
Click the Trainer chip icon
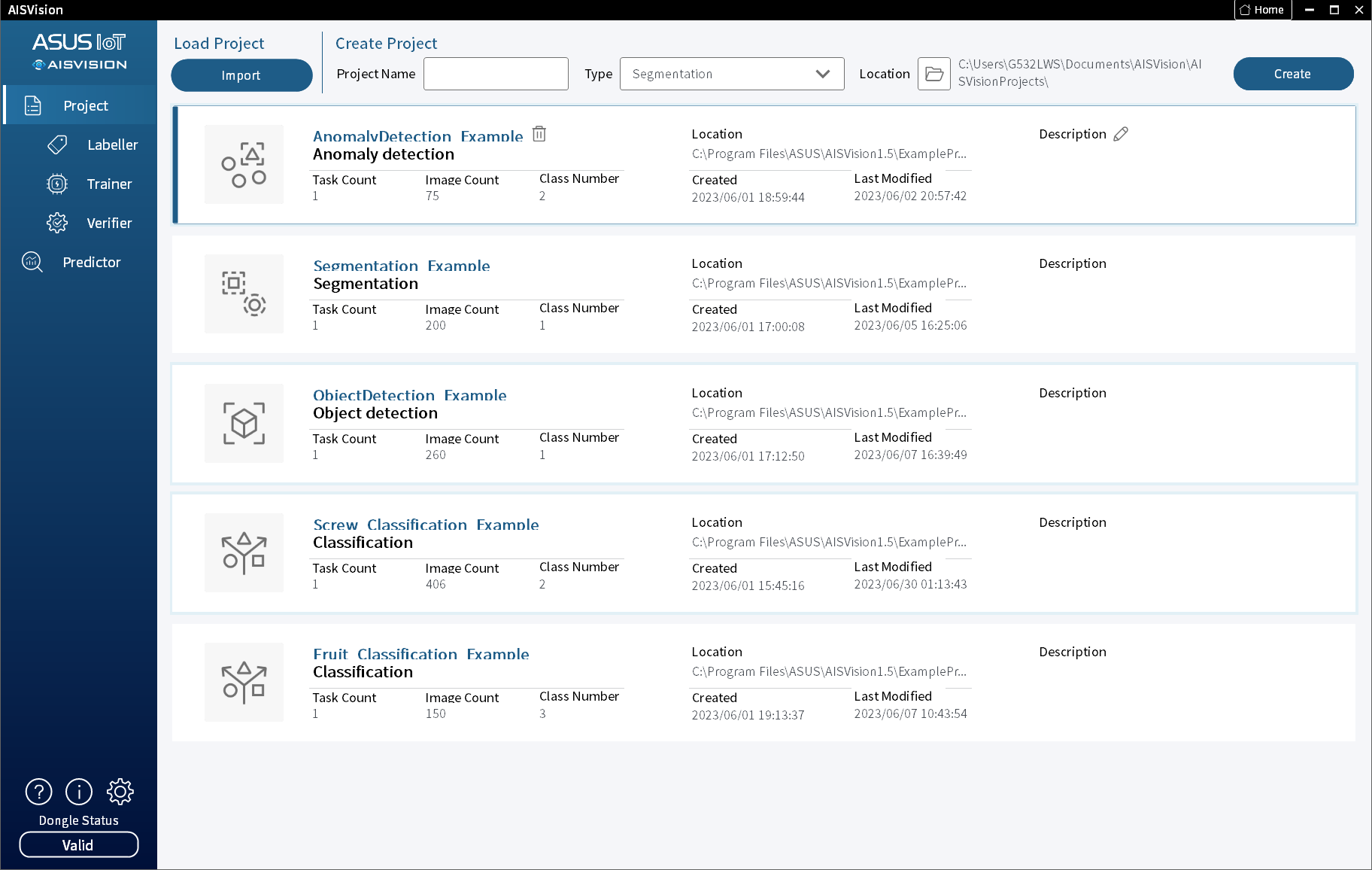(x=57, y=184)
